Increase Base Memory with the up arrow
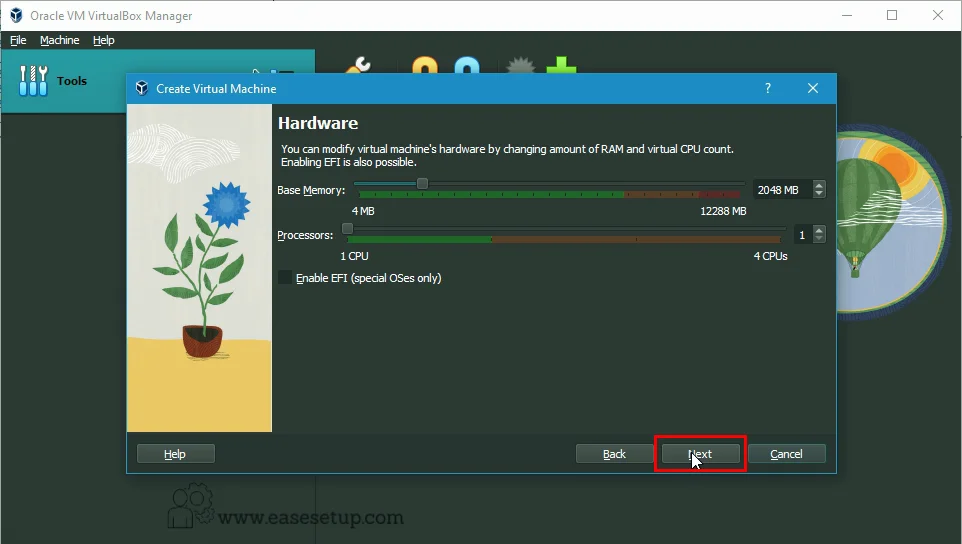Screen dimensions: 962x544 click(x=819, y=185)
